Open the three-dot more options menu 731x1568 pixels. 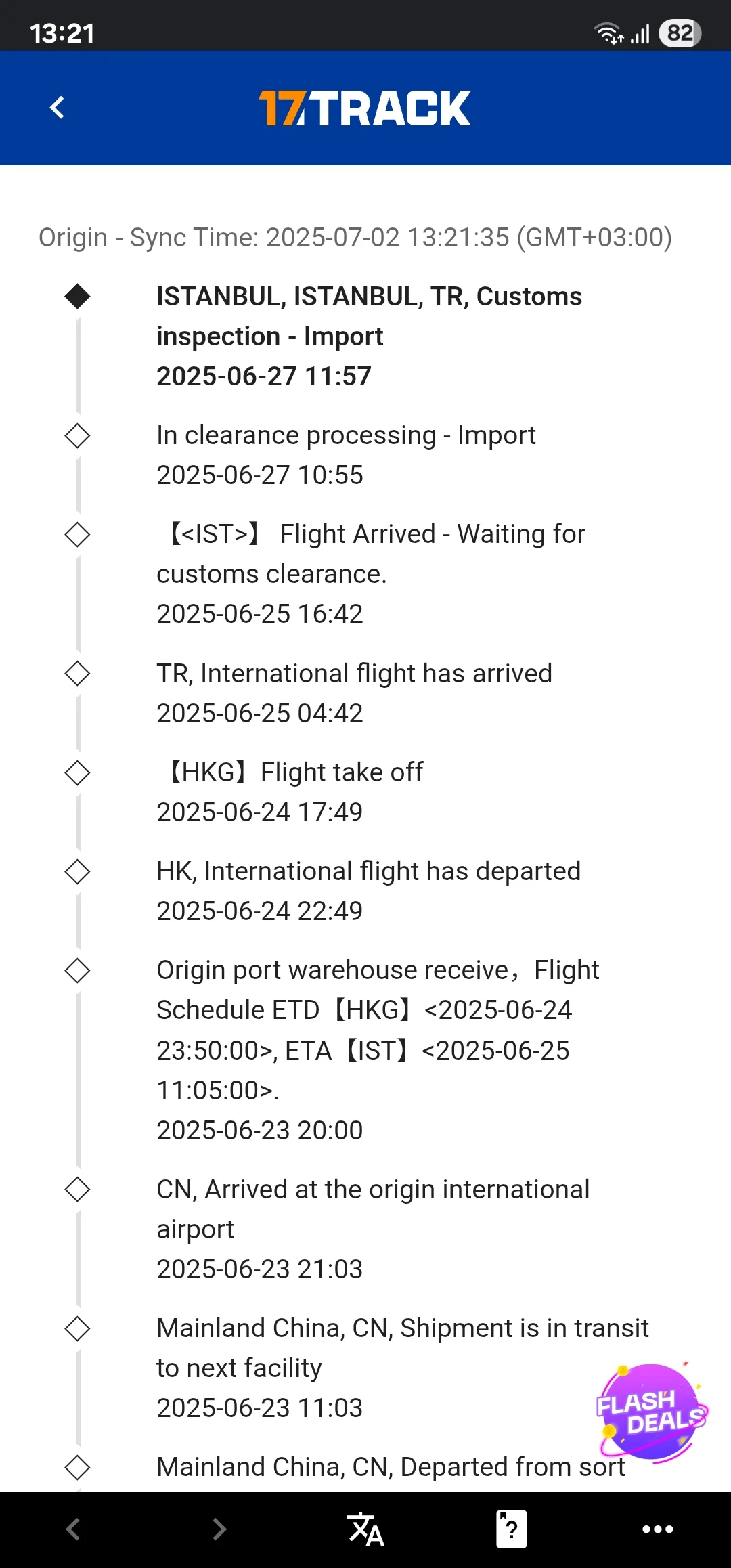click(x=657, y=1529)
